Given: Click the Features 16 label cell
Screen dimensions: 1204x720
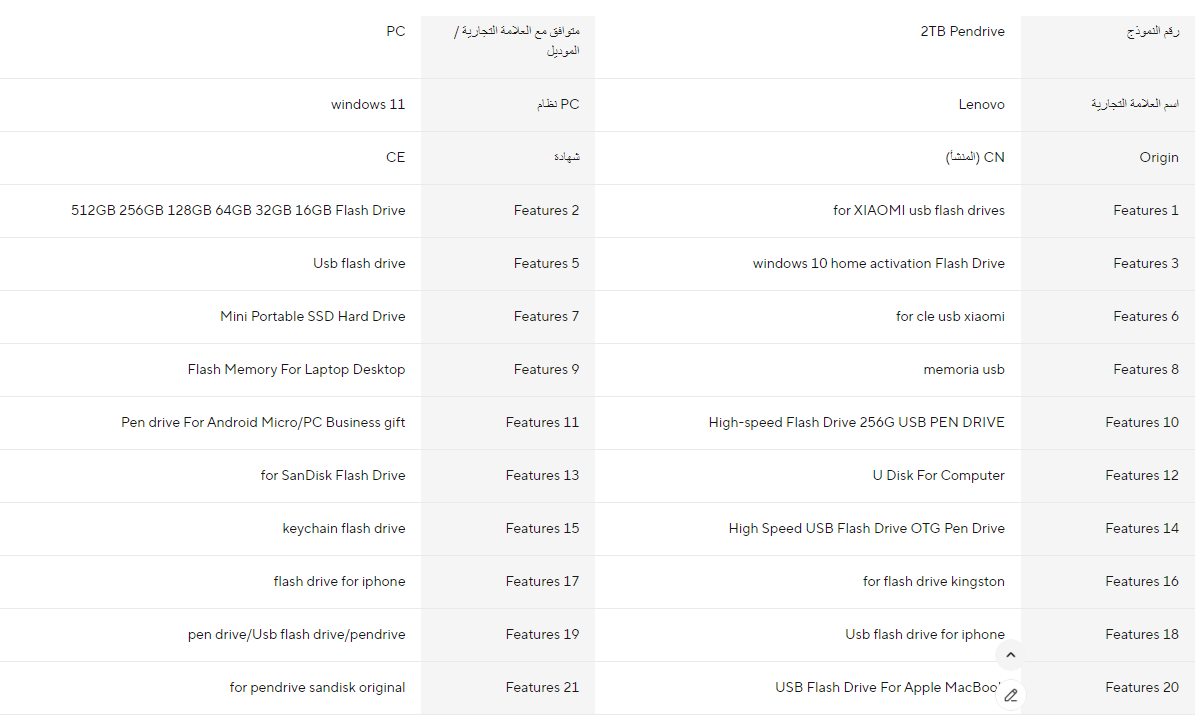Looking at the screenshot, I should (x=1108, y=582).
